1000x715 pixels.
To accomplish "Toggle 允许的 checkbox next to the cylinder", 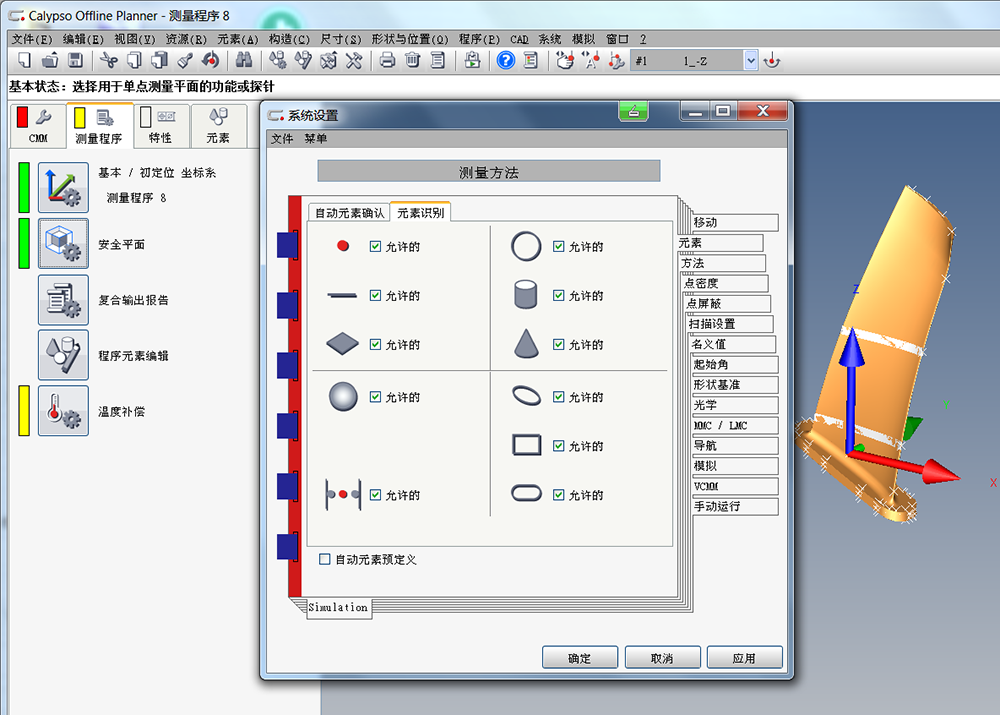I will coord(559,296).
